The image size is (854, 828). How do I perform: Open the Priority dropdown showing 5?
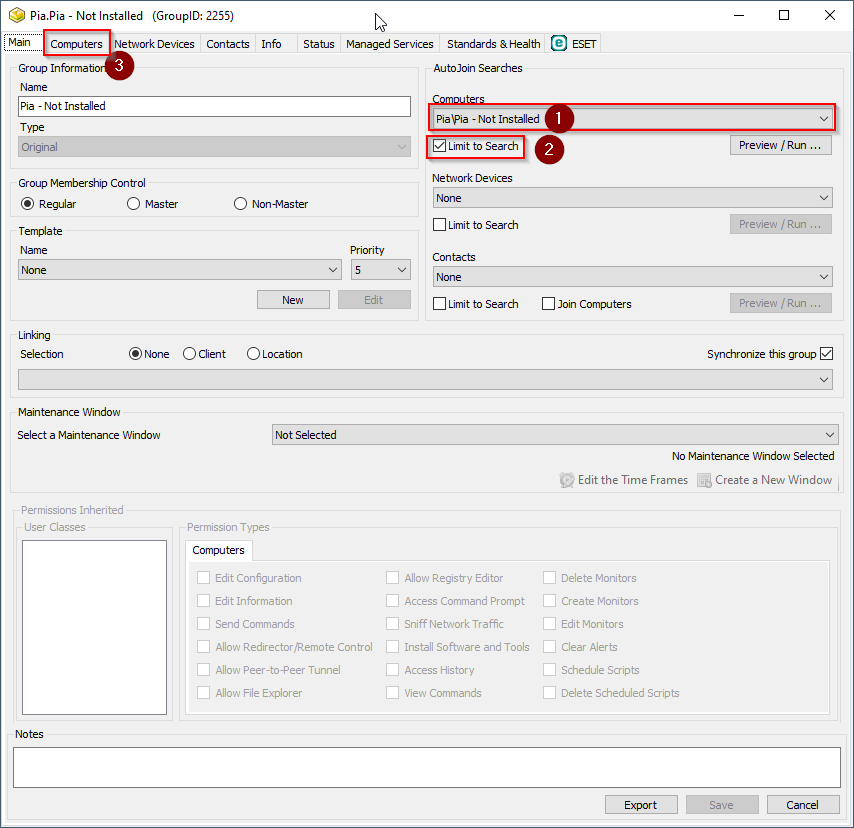coord(381,270)
